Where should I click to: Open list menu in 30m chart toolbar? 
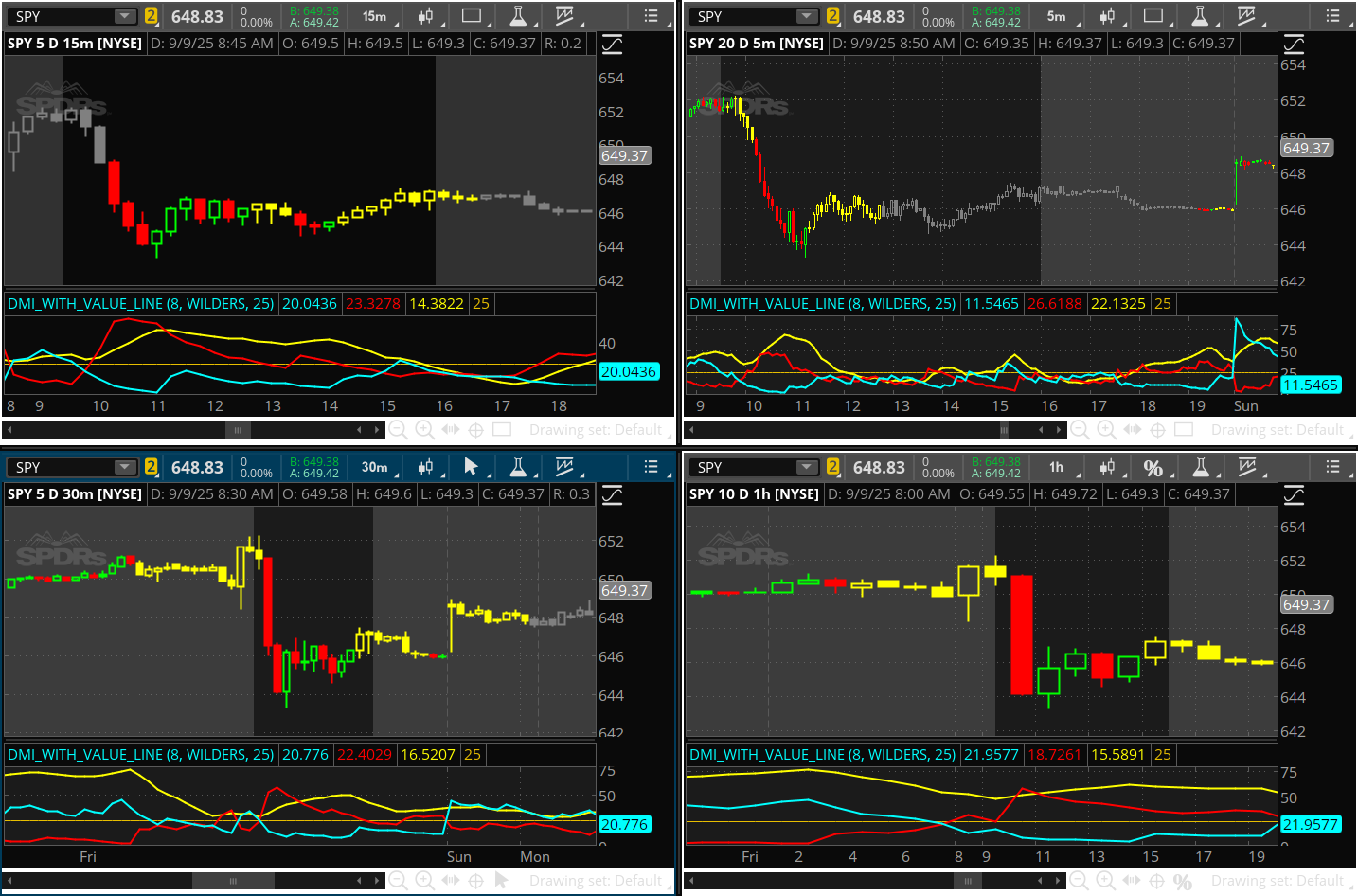coord(651,467)
